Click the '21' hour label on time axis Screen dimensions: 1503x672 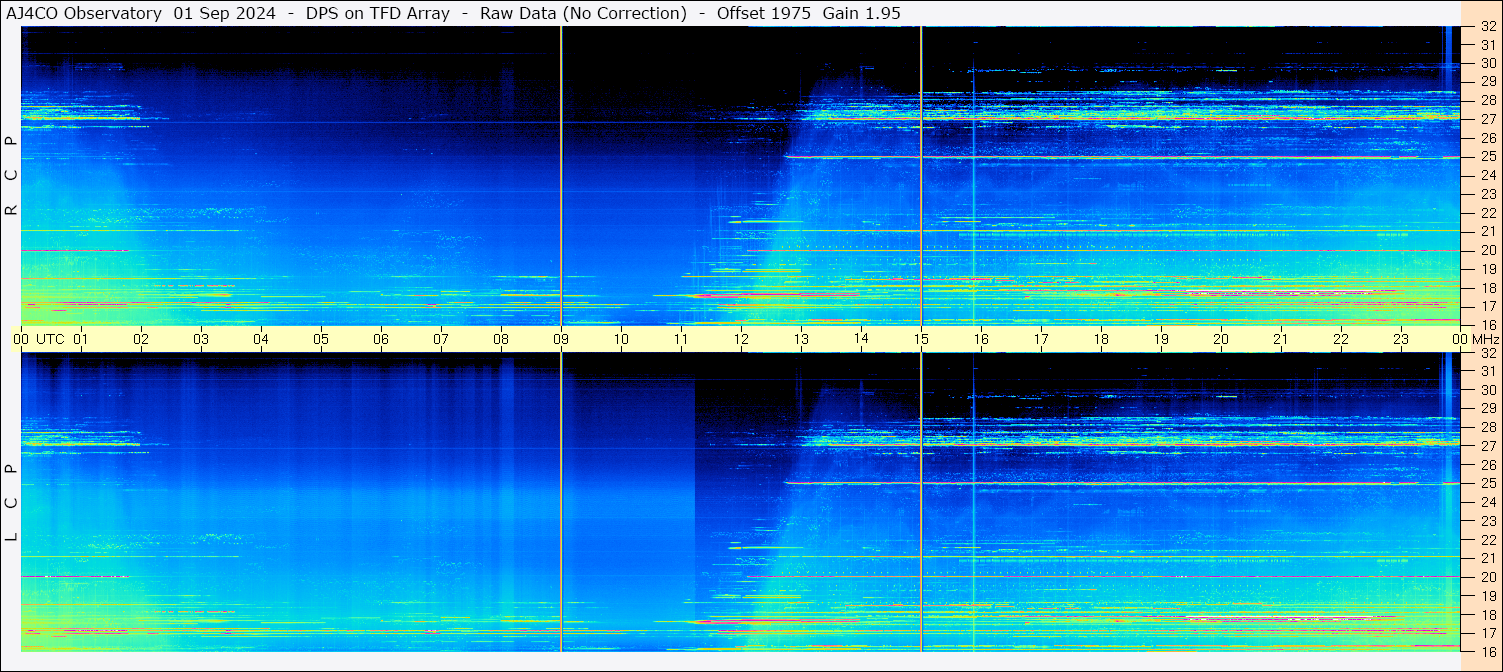coord(1281,339)
